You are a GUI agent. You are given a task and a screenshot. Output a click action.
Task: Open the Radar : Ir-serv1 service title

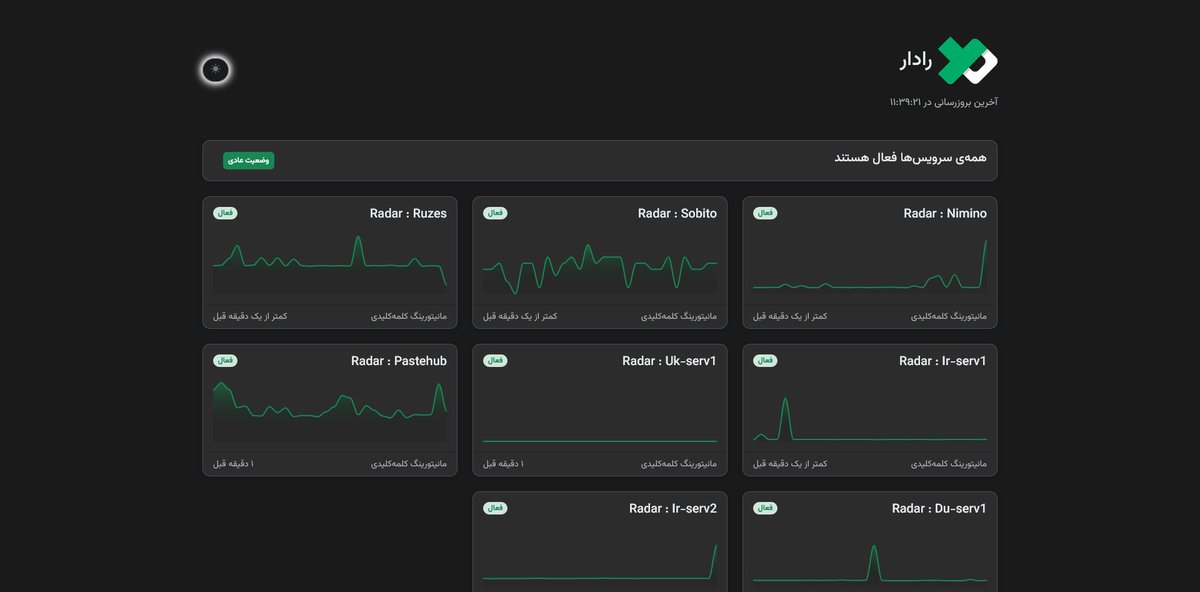[942, 361]
